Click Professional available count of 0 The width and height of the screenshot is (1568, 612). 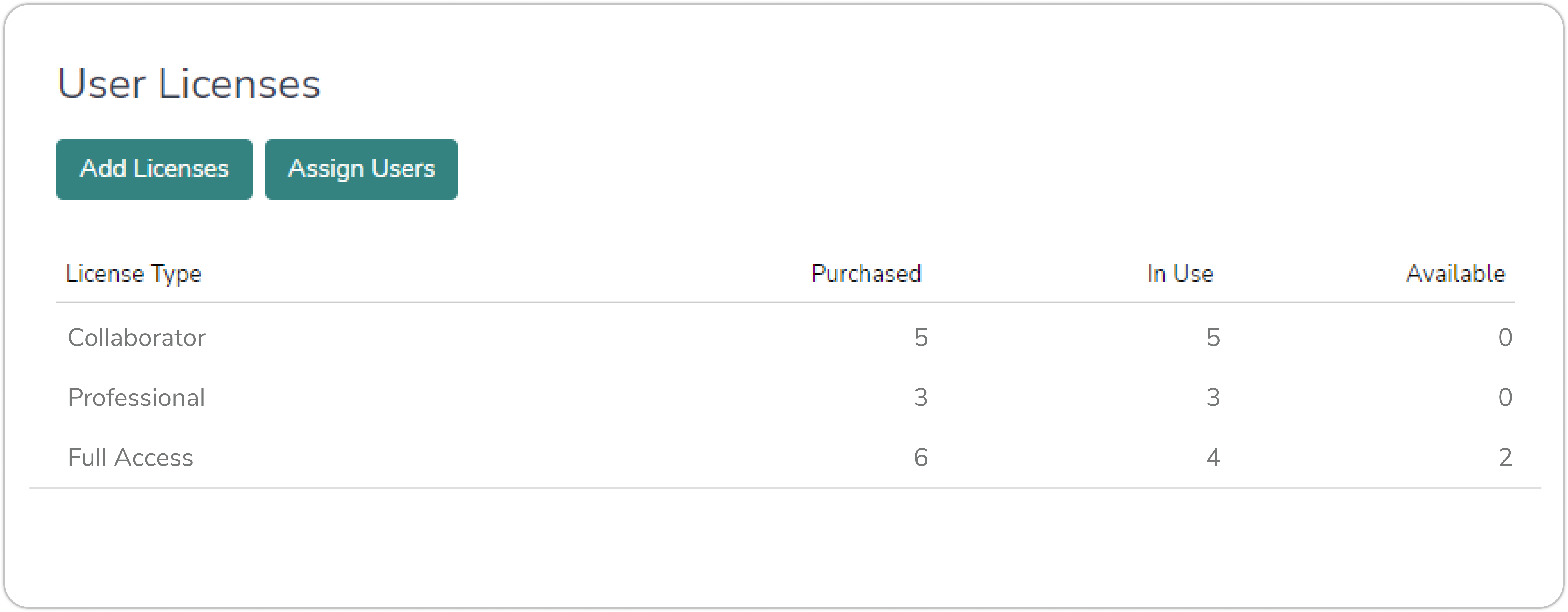(x=1505, y=397)
